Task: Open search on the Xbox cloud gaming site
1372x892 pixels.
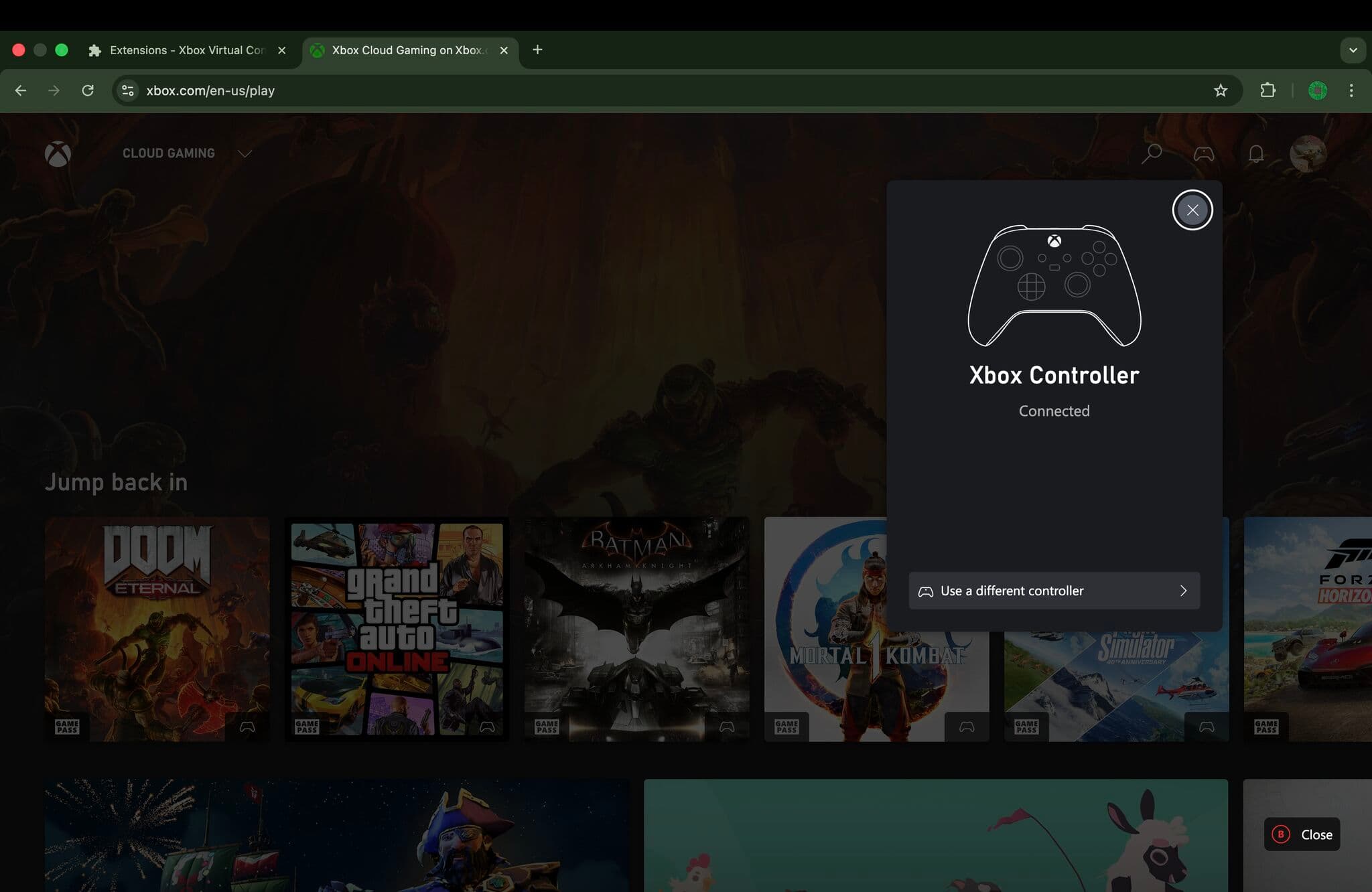Action: coord(1154,154)
